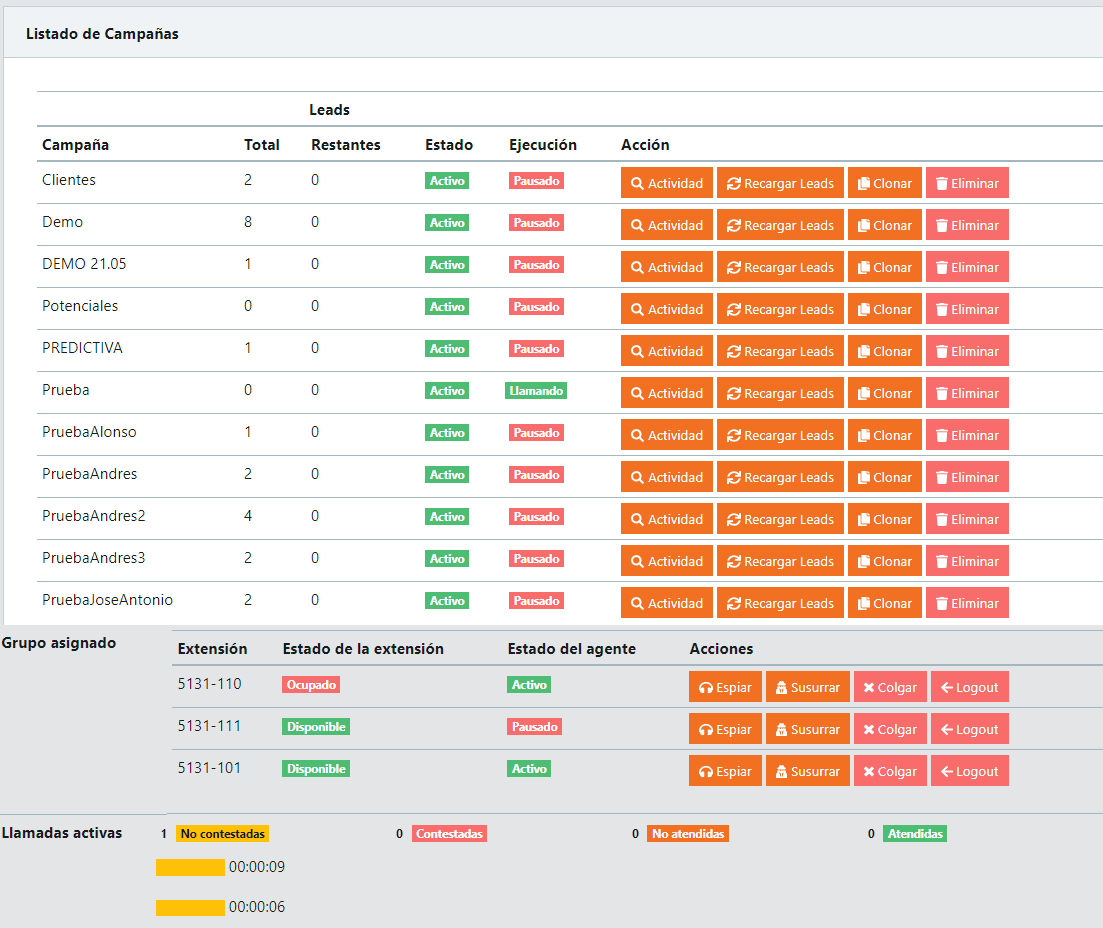Click the copy icon on DEMO 21.05 Clonar
1103x928 pixels.
point(863,268)
